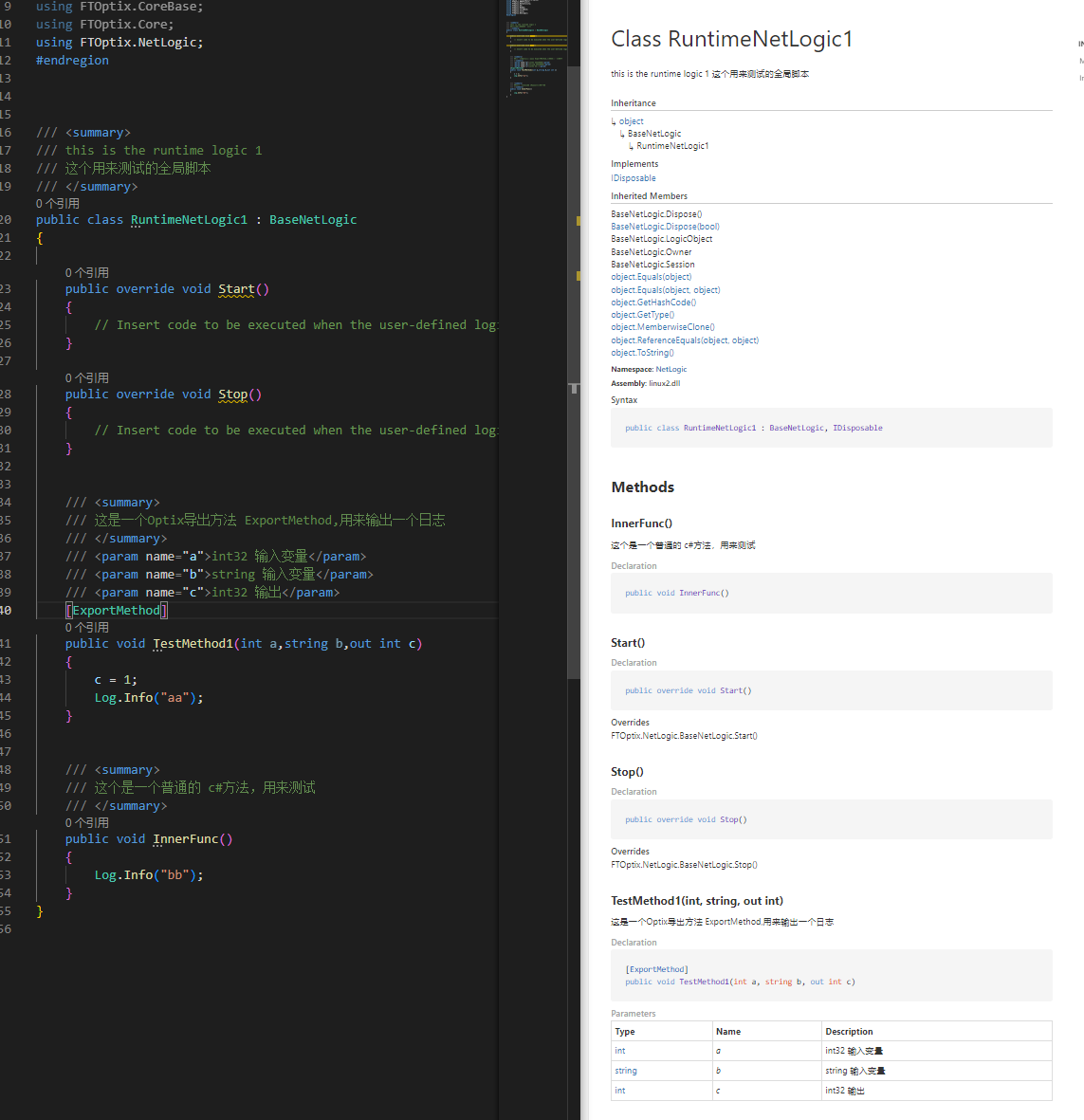Click the using FTOptix.NetLogic line

pyautogui.click(x=119, y=42)
